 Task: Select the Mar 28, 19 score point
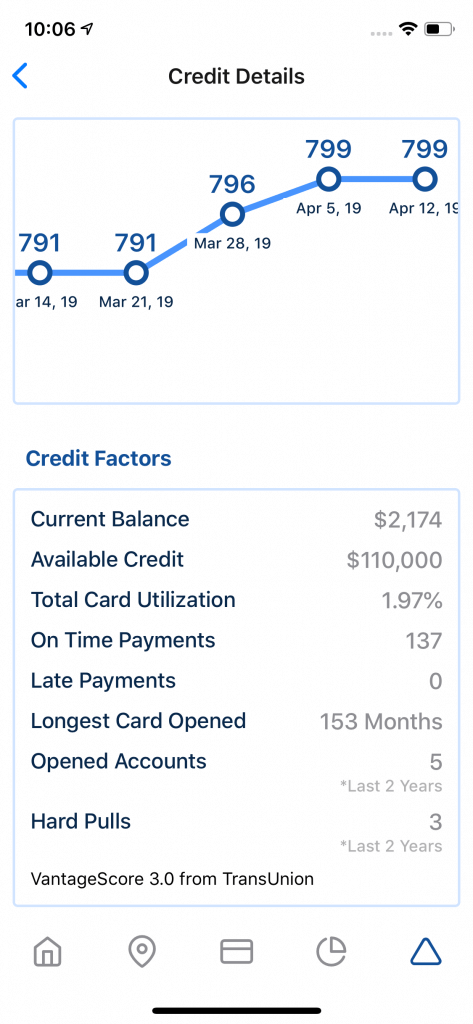point(232,214)
